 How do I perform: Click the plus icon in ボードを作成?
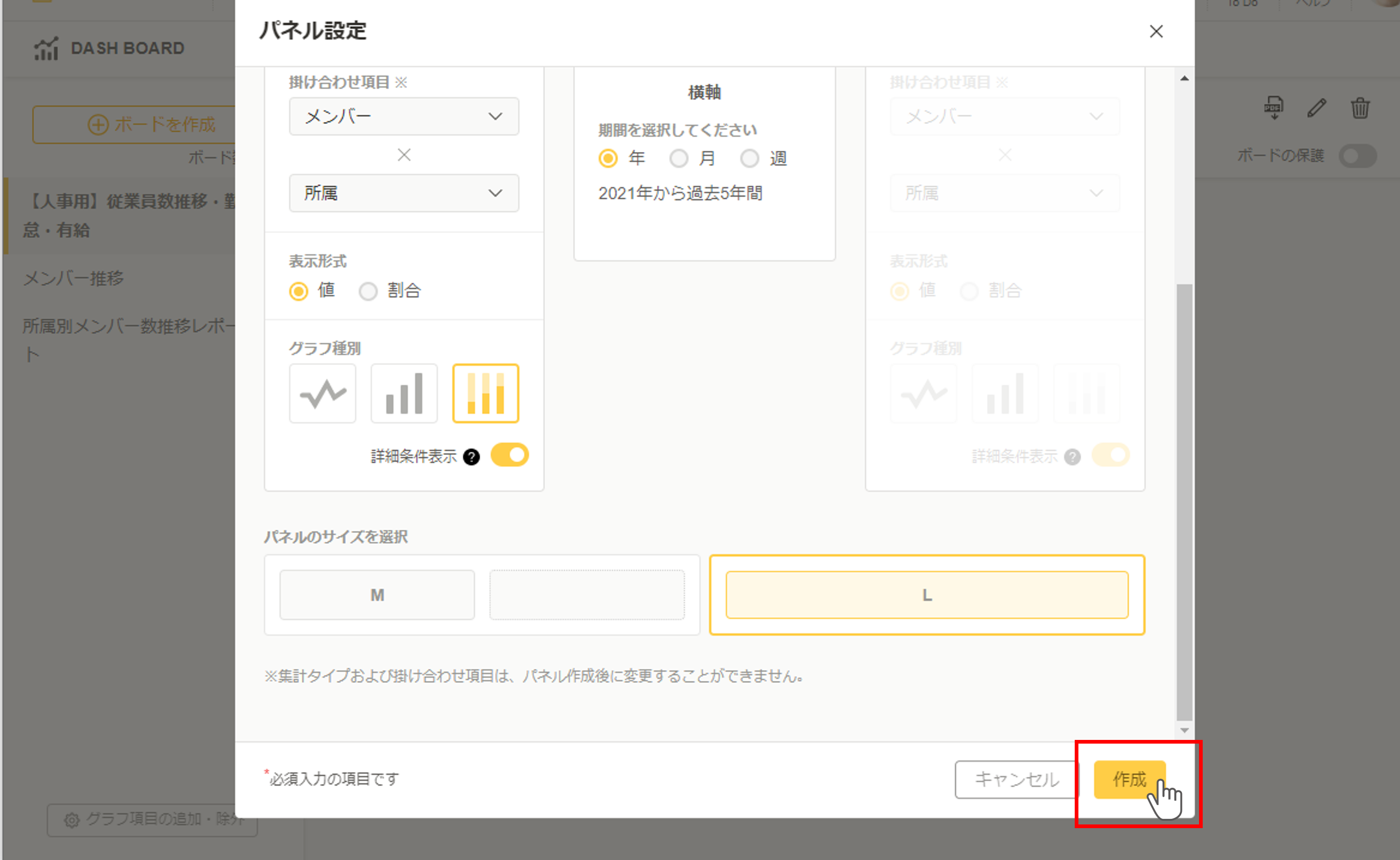click(98, 125)
